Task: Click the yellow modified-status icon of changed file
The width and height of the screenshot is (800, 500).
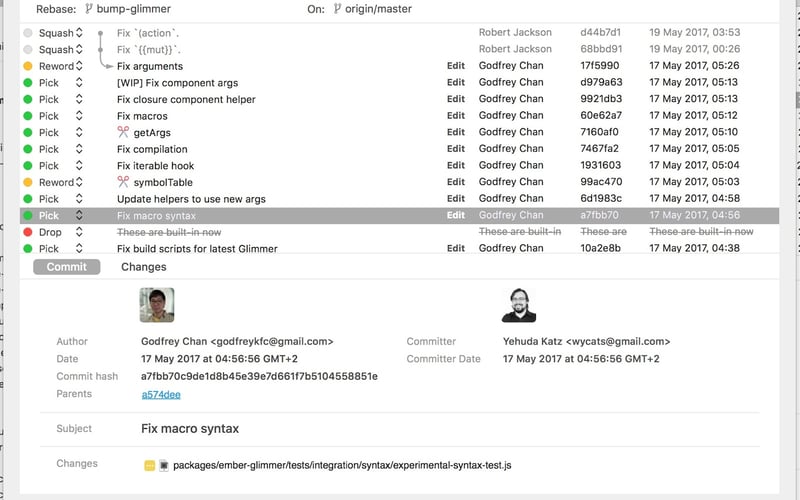Action: (149, 465)
